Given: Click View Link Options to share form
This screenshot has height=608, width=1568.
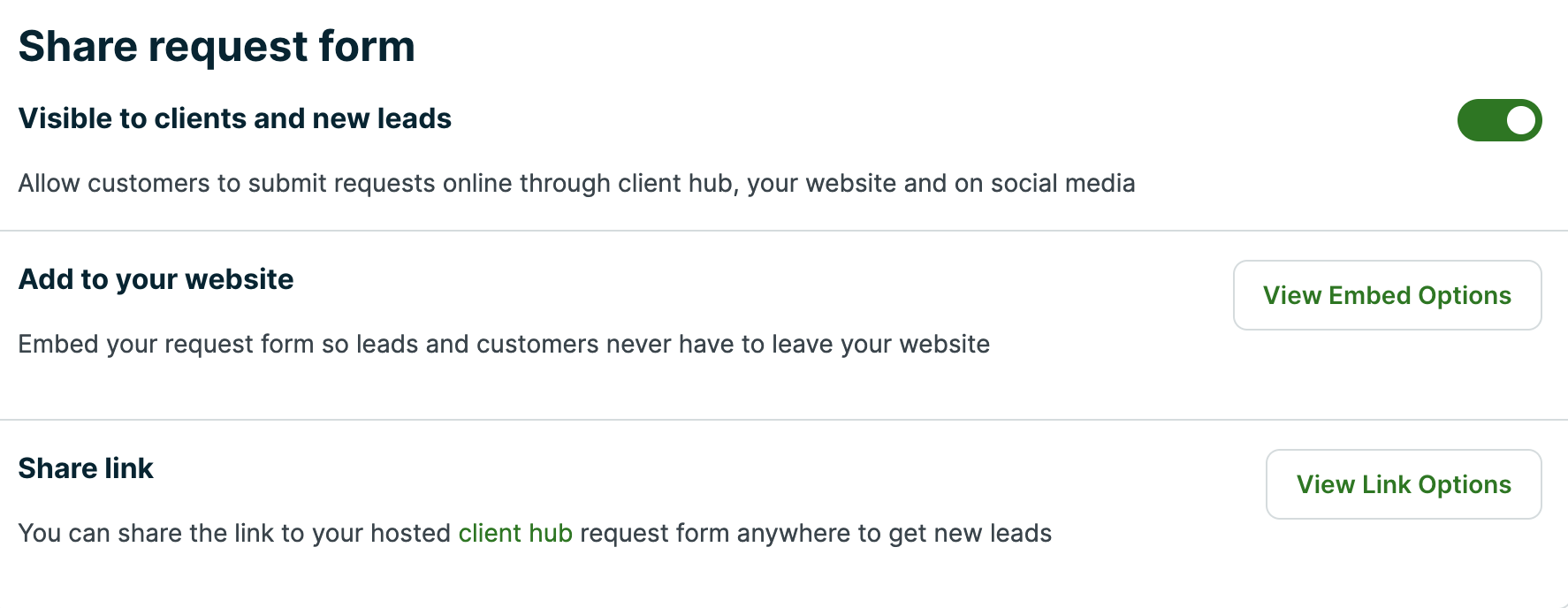Looking at the screenshot, I should click(1403, 483).
